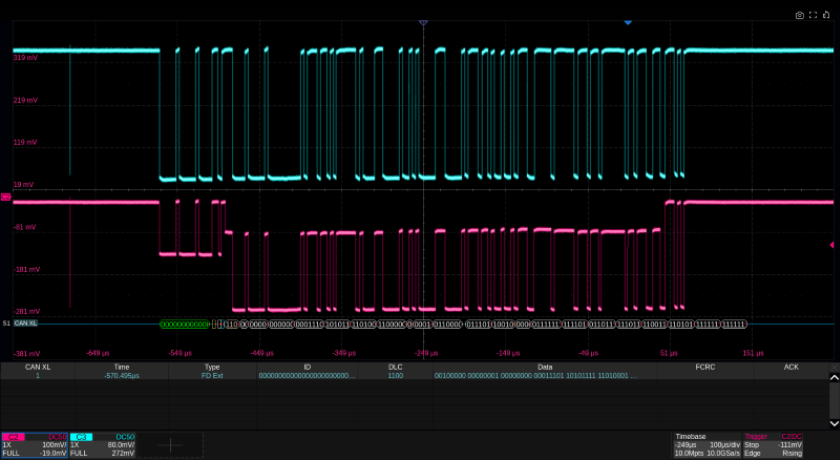Open the Timebase settings box
The width and height of the screenshot is (840, 460).
pos(707,445)
